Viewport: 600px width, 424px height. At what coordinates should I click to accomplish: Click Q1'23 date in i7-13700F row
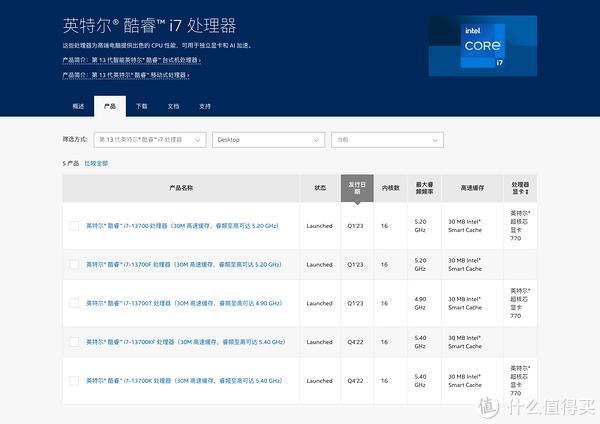click(355, 264)
